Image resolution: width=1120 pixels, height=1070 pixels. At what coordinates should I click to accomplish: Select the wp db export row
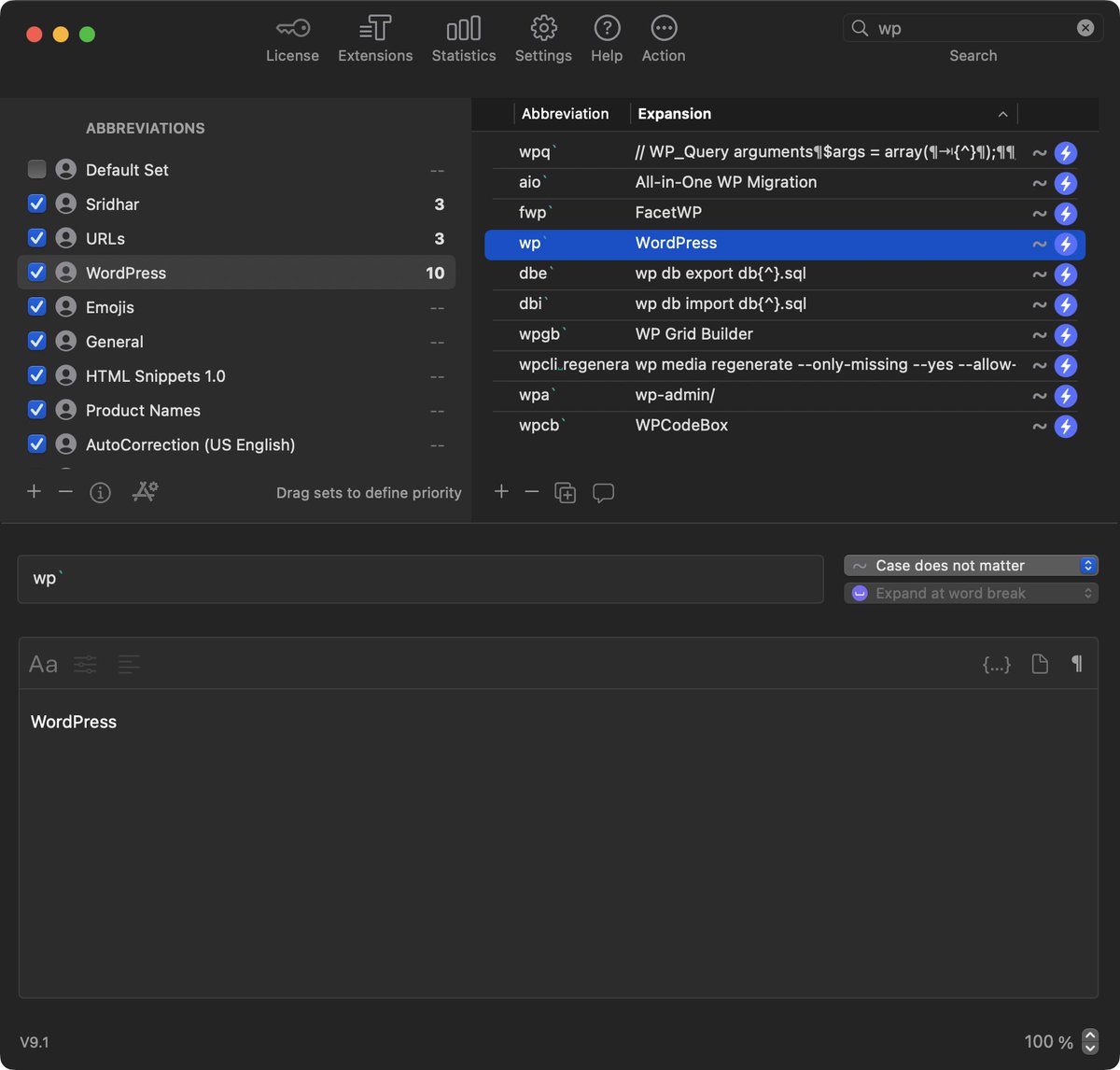click(x=785, y=274)
